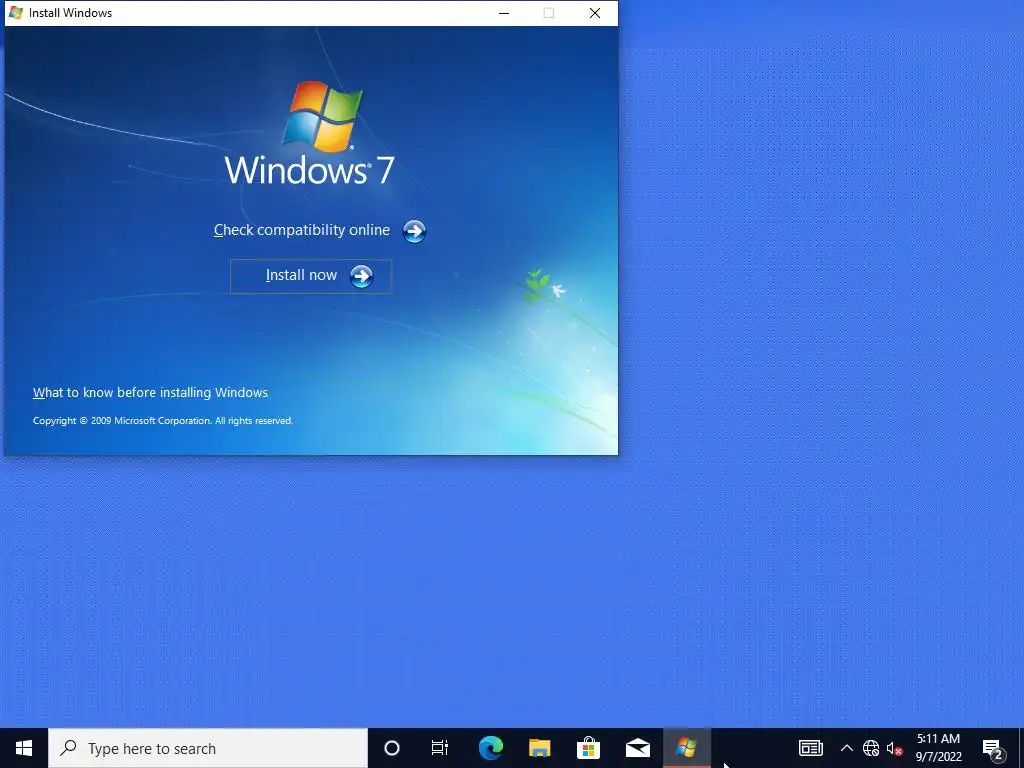Select Windows setup taskbar button
1024x768 pixels.
click(686, 748)
